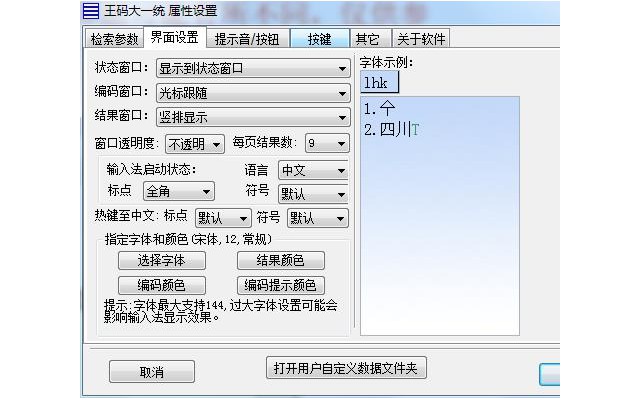Click the 字体示例 label
The image size is (640, 400).
coord(387,62)
